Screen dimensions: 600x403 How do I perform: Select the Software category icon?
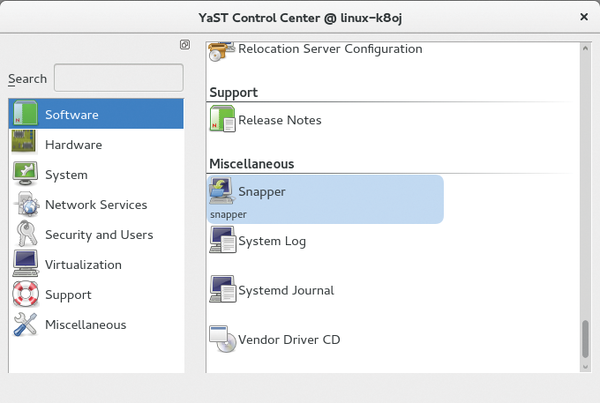click(25, 114)
